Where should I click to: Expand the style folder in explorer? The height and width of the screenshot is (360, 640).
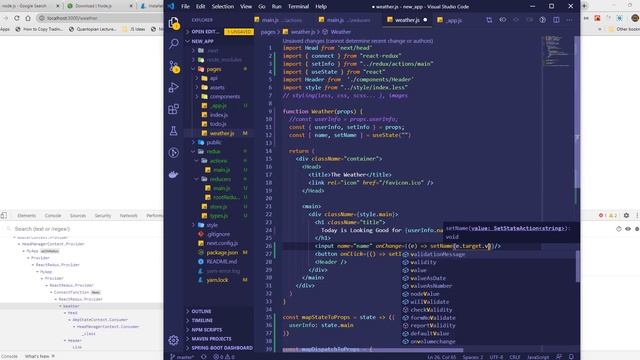(212, 225)
